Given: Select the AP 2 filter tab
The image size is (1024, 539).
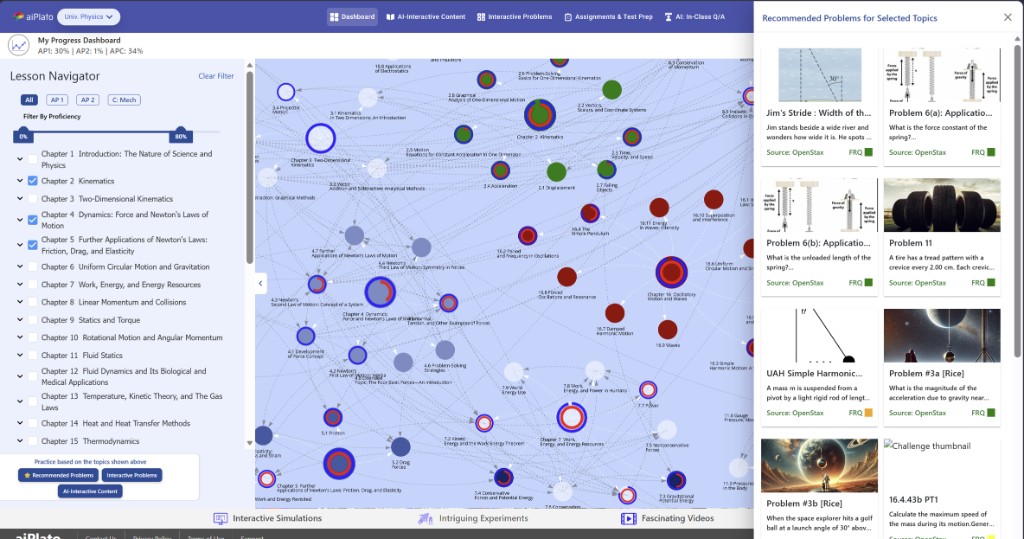Looking at the screenshot, I should point(88,100).
